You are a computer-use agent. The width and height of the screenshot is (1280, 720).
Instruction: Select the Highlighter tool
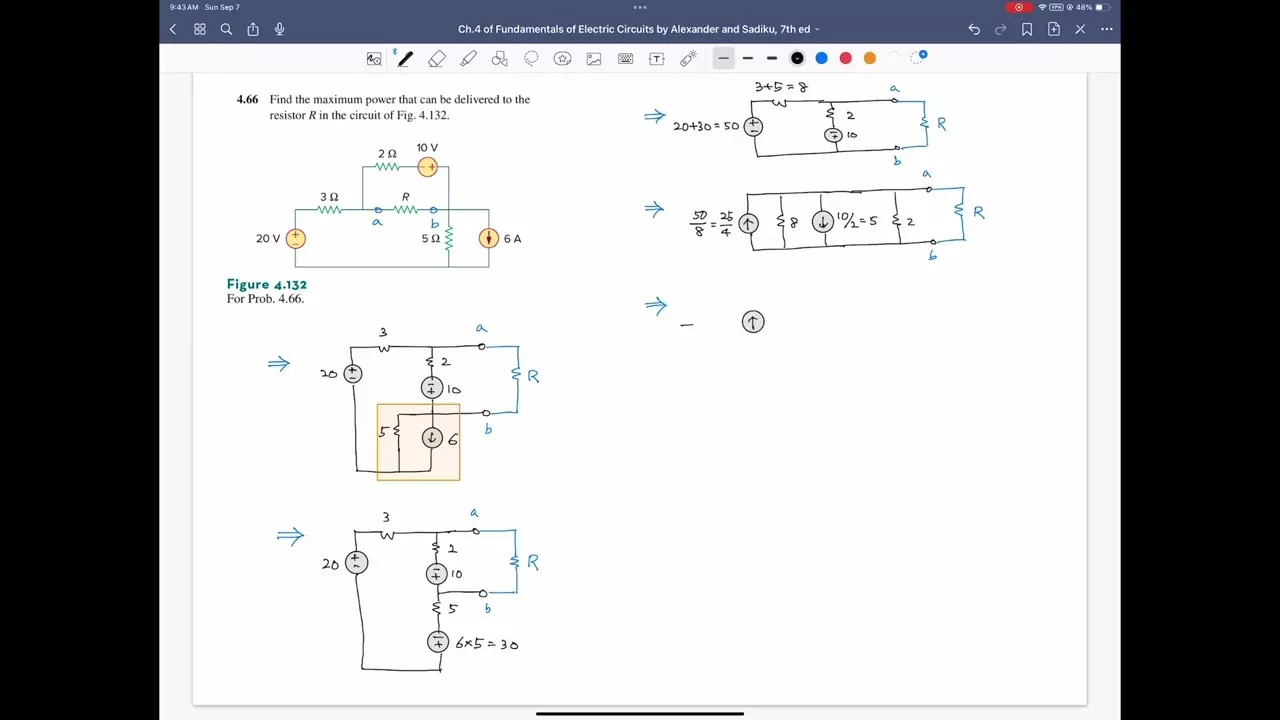[x=468, y=59]
